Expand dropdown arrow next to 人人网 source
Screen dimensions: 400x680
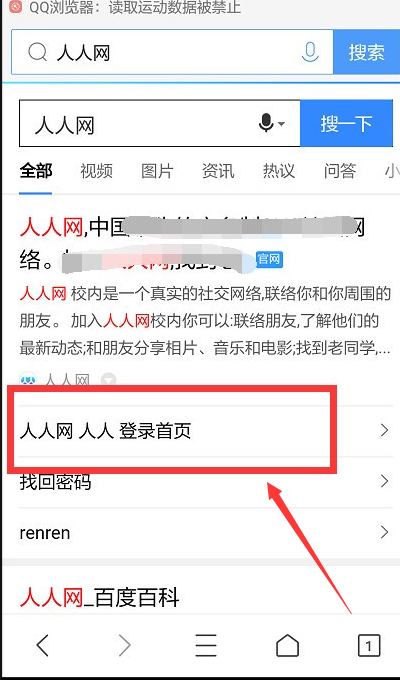pos(108,380)
